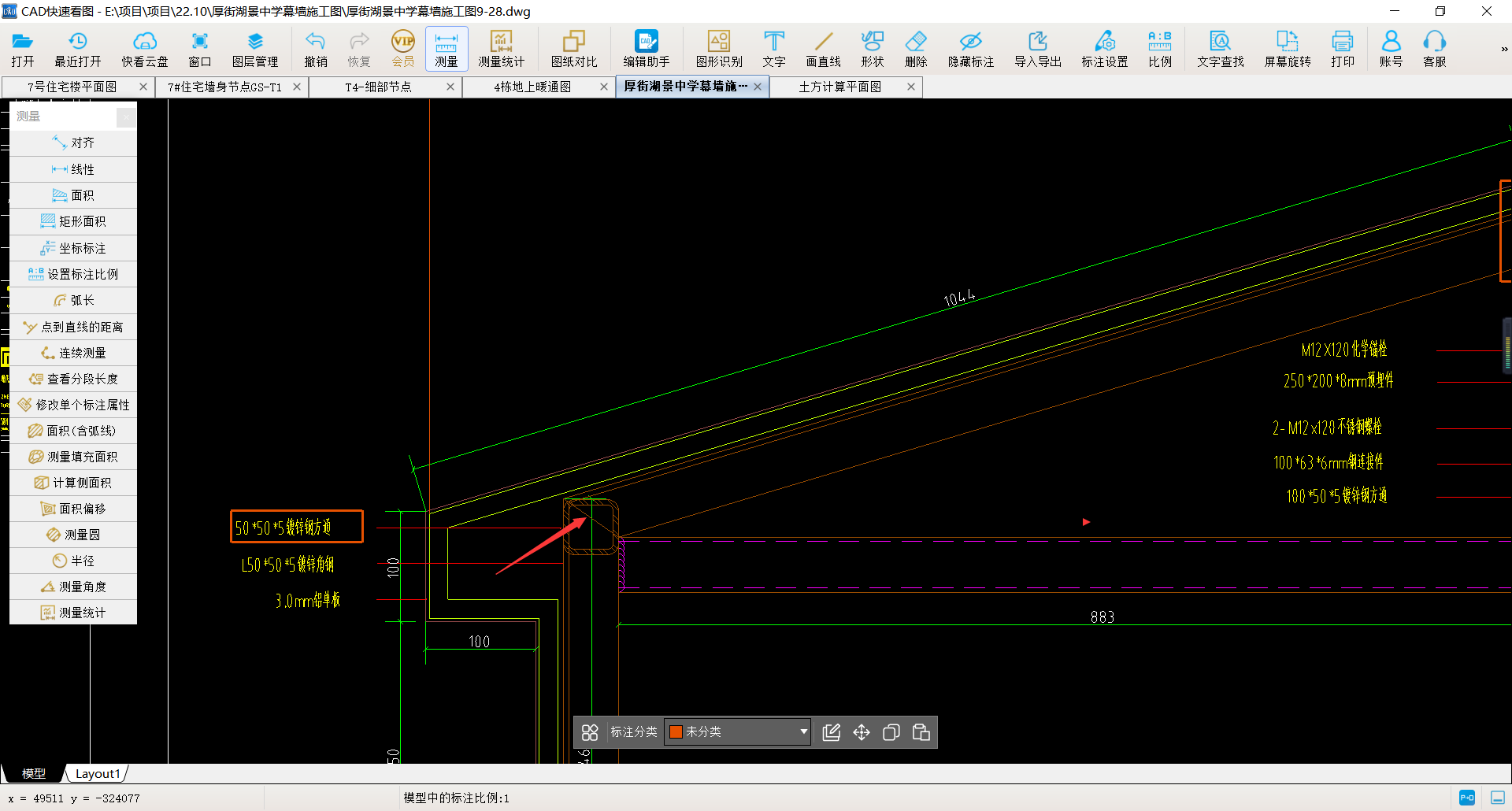Switch to the 7#住宅墙身节点GS-T1 tab
The height and width of the screenshot is (811, 1512).
[x=224, y=87]
